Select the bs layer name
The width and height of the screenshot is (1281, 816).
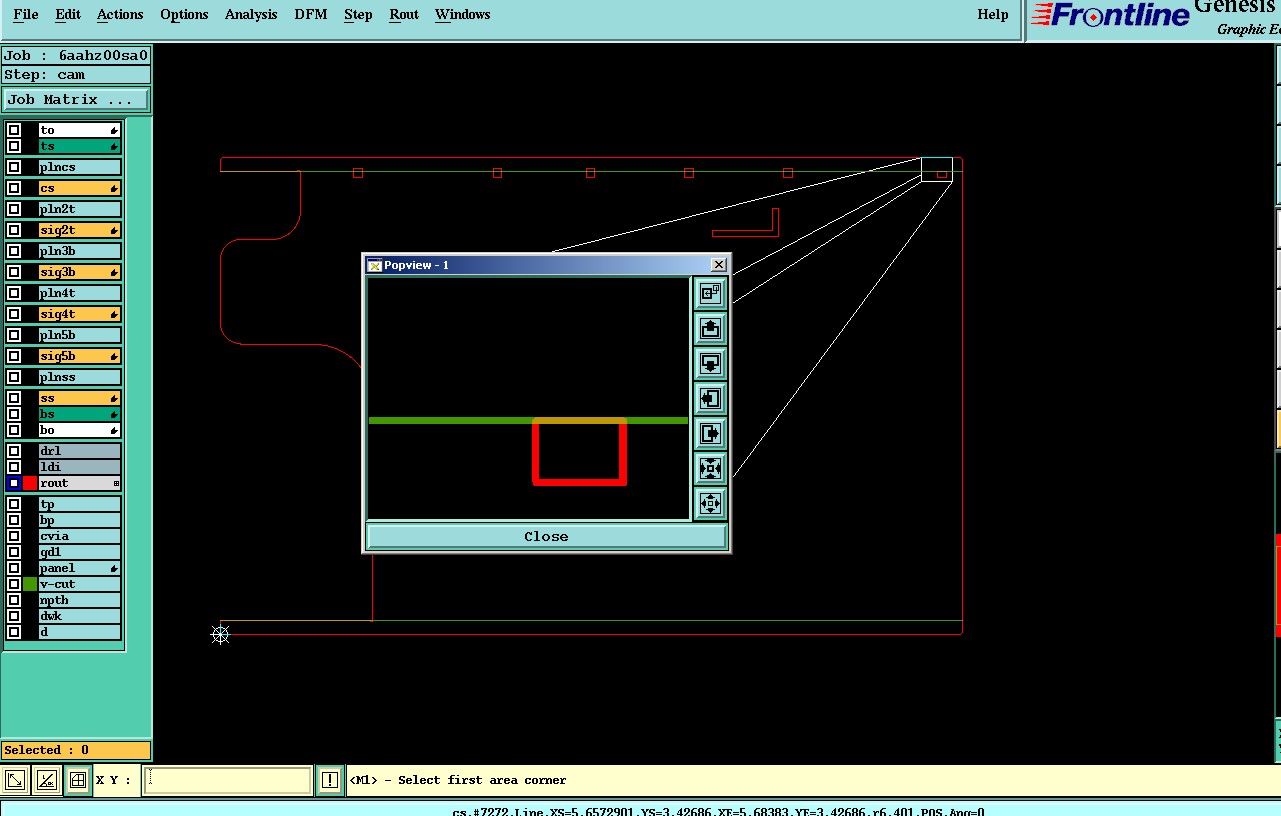pyautogui.click(x=79, y=414)
